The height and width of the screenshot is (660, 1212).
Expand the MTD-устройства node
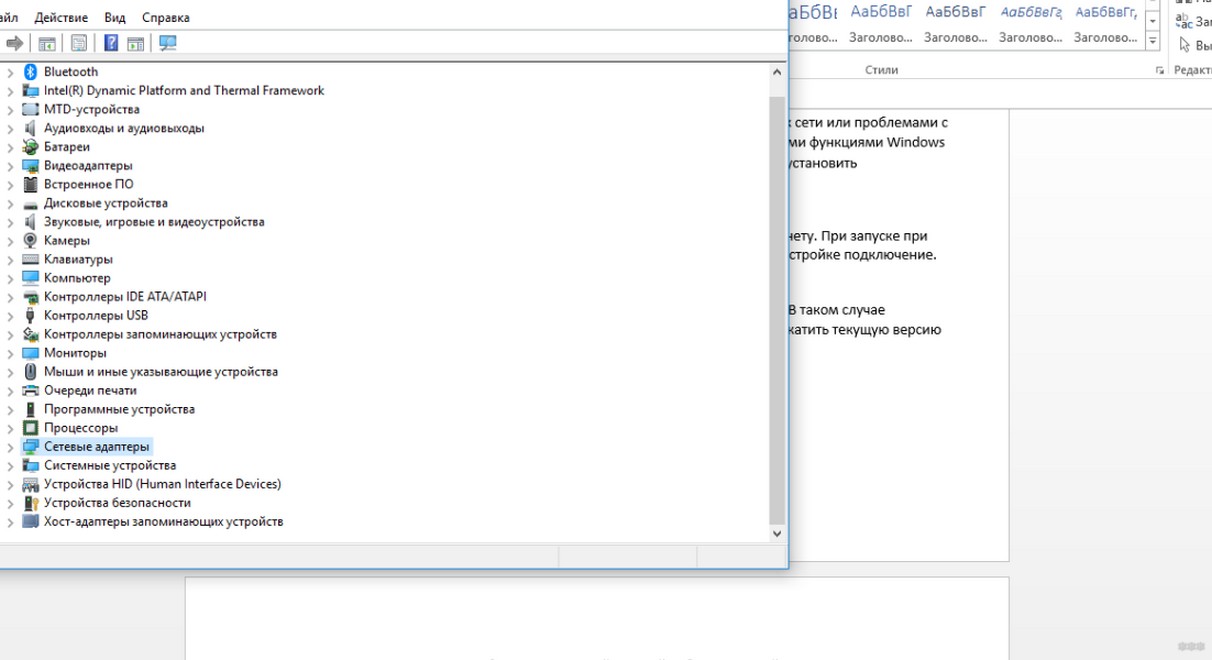point(10,110)
